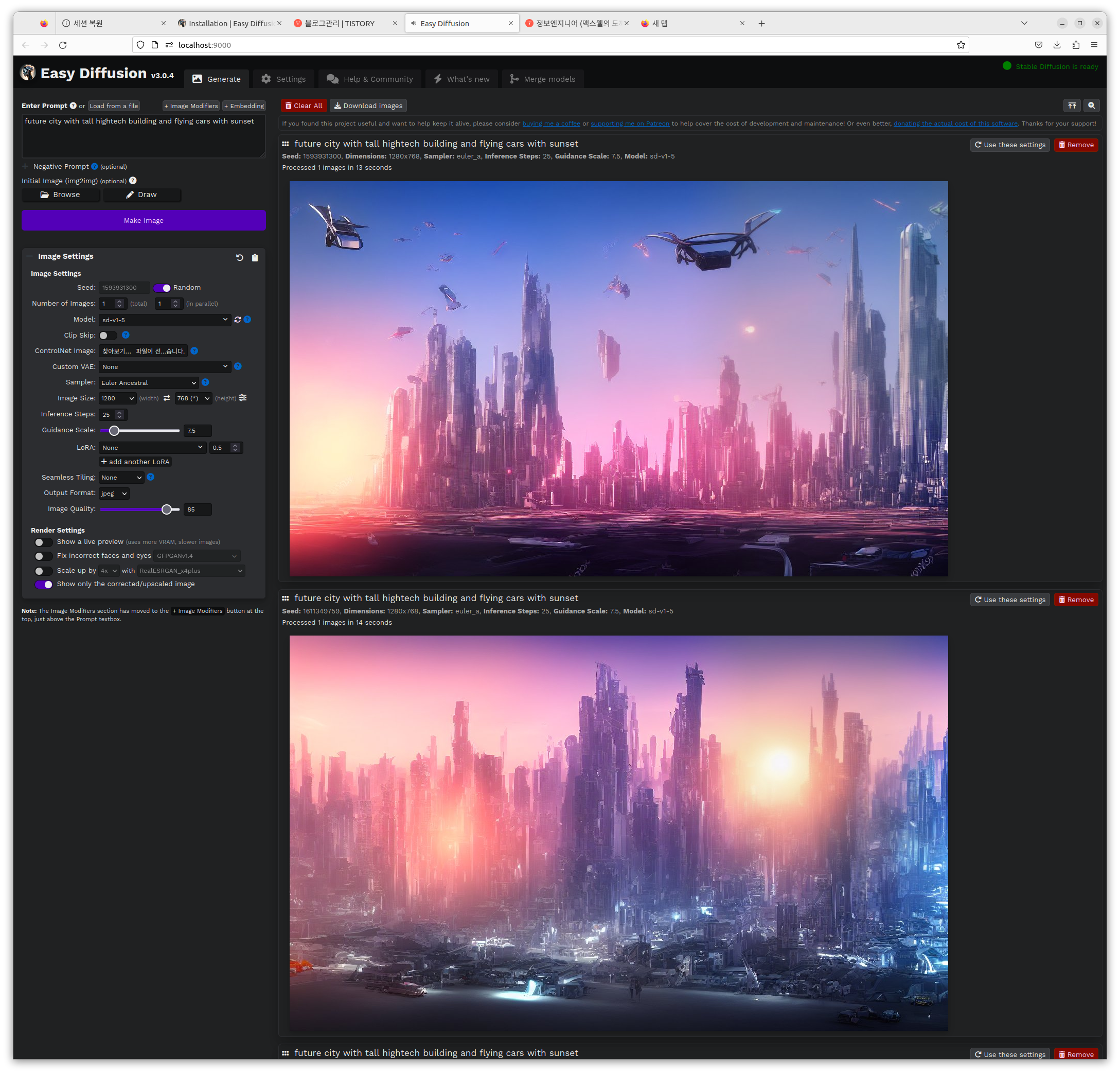The image size is (1120, 1074).
Task: Switch to the Settings tab
Action: (x=283, y=79)
